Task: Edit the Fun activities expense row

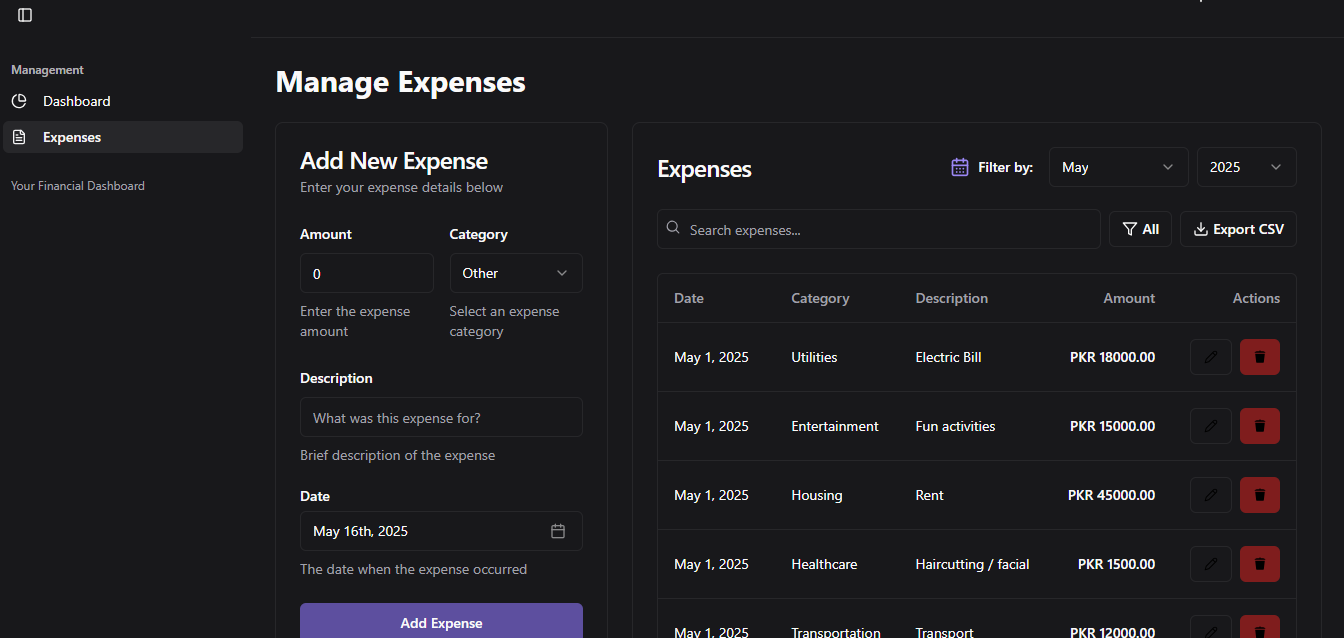Action: (1210, 426)
